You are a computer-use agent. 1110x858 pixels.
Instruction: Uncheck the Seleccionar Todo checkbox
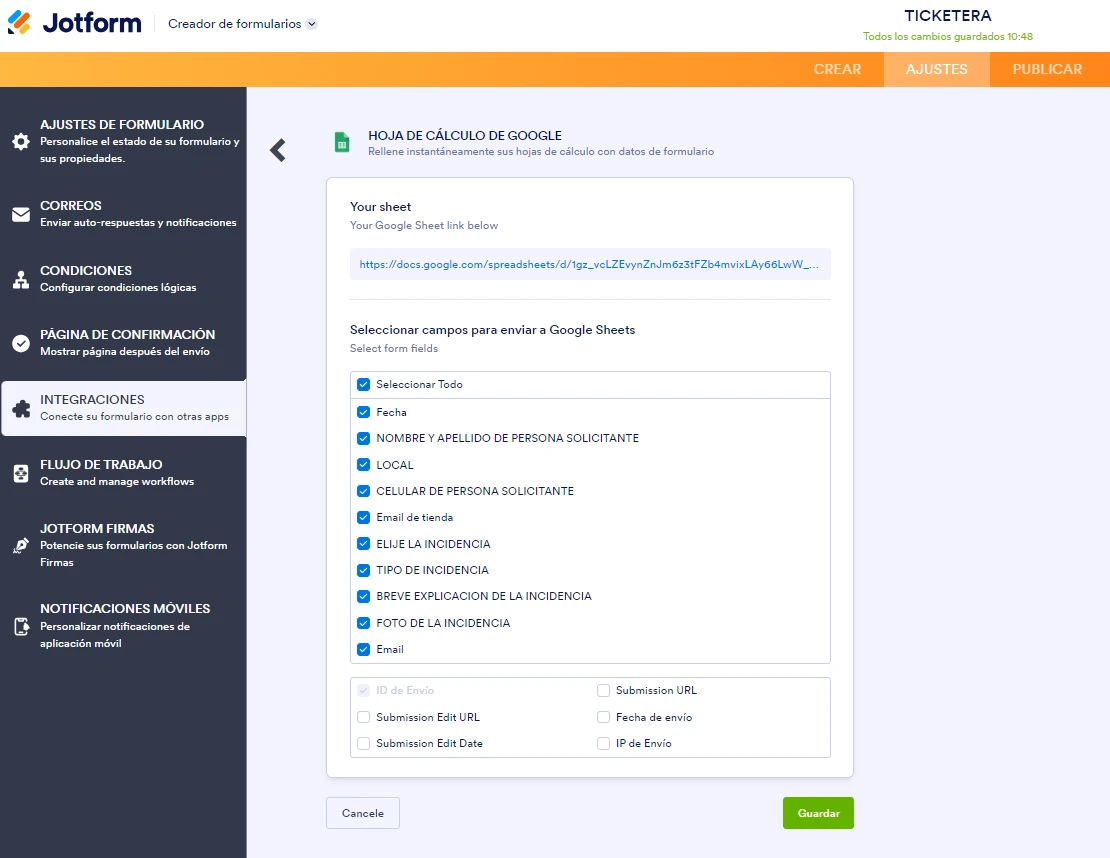(363, 384)
